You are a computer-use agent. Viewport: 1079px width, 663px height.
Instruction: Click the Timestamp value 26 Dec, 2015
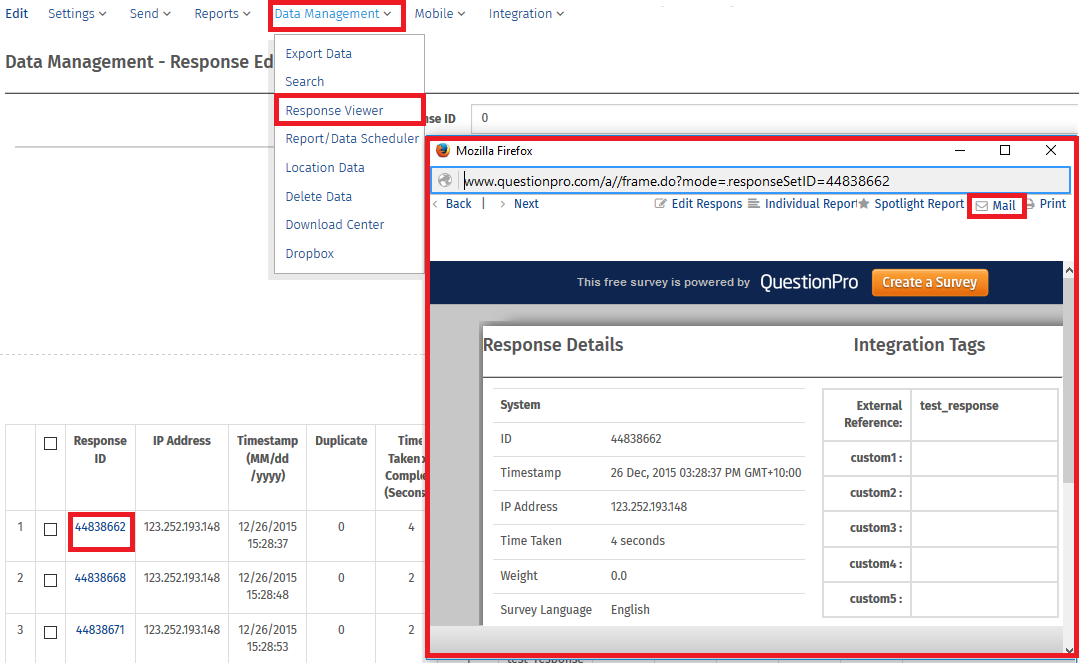click(x=706, y=473)
